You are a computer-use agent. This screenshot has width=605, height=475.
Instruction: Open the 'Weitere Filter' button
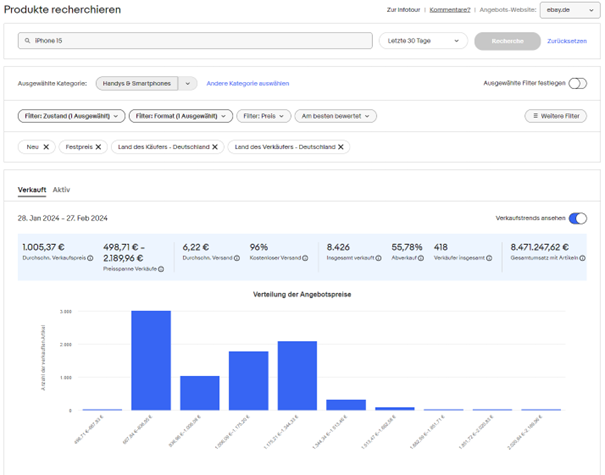click(555, 116)
